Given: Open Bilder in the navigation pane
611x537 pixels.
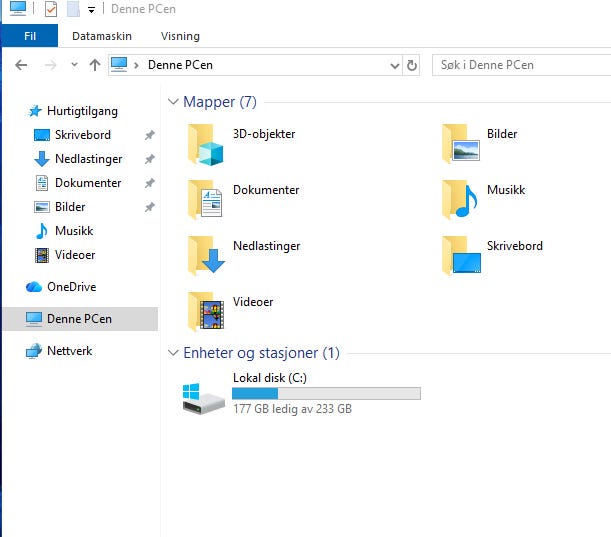Looking at the screenshot, I should [x=70, y=207].
